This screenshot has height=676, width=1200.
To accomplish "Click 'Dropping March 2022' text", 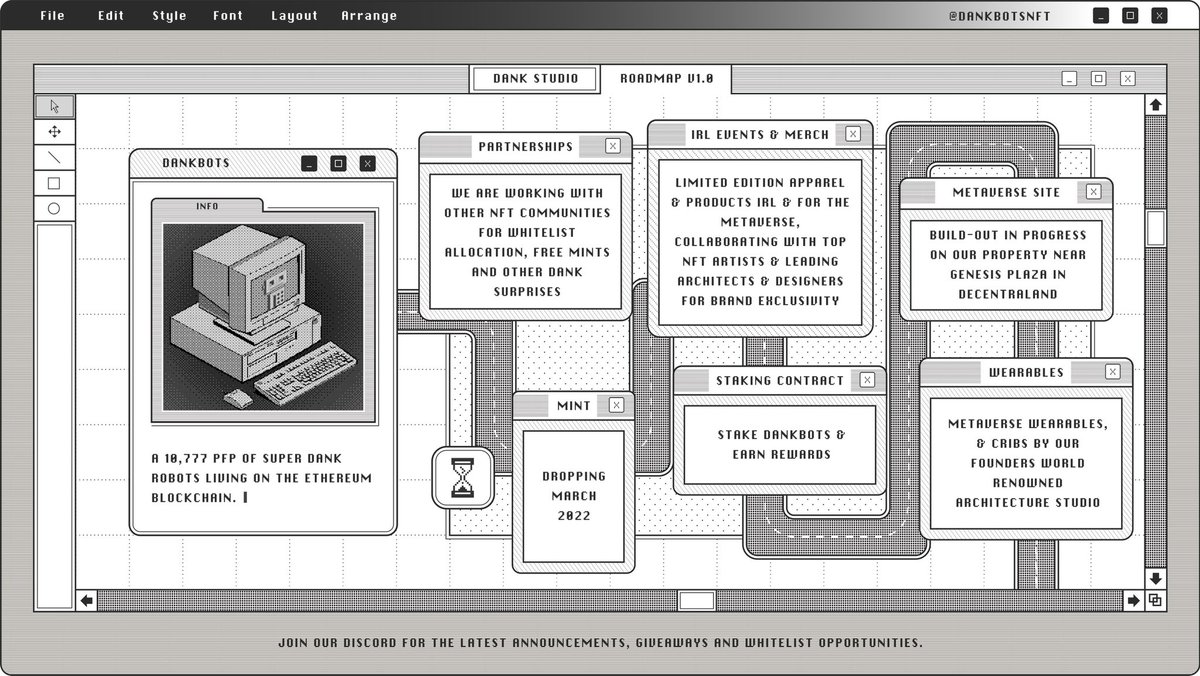I will tap(574, 496).
